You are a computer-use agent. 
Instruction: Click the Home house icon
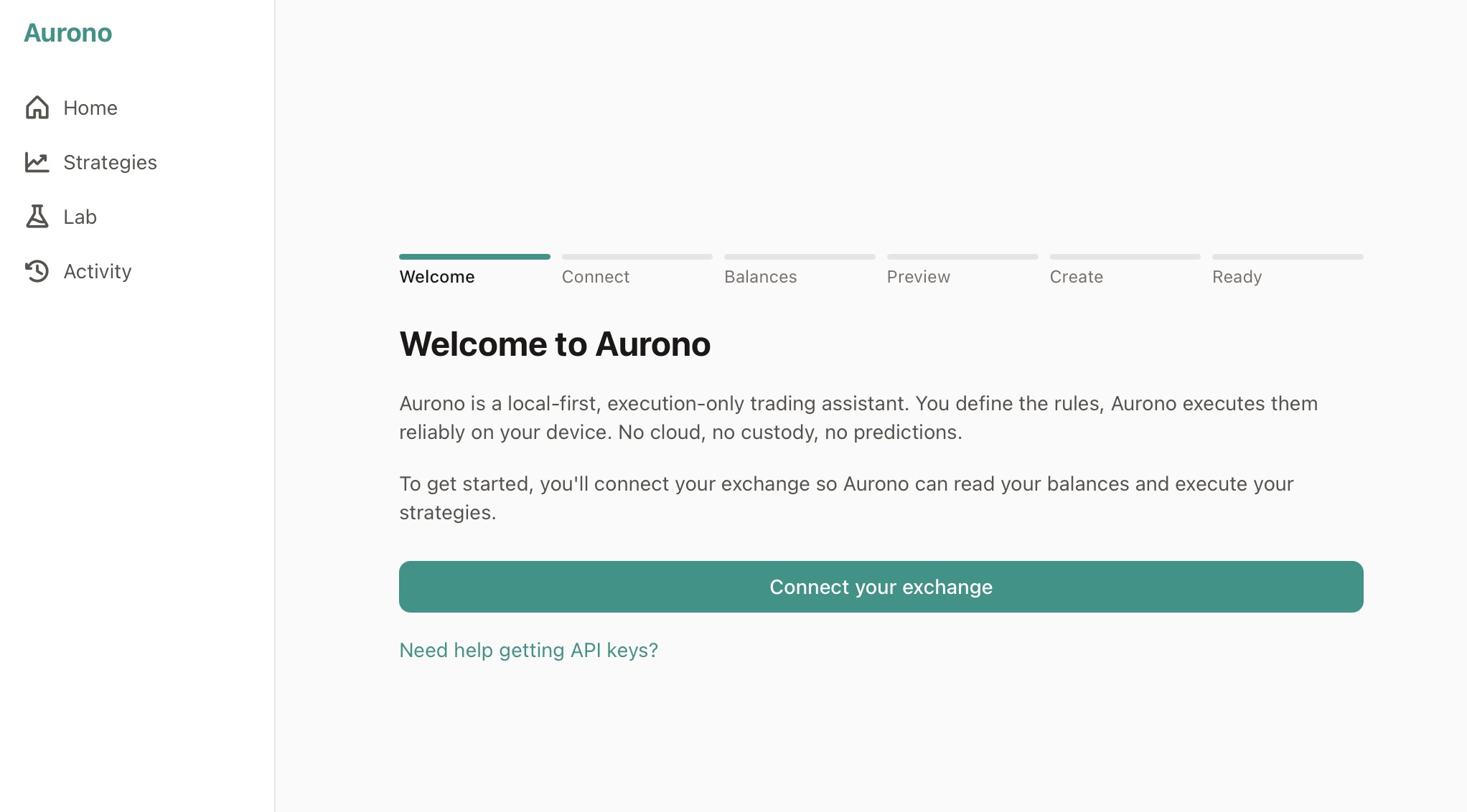point(37,108)
